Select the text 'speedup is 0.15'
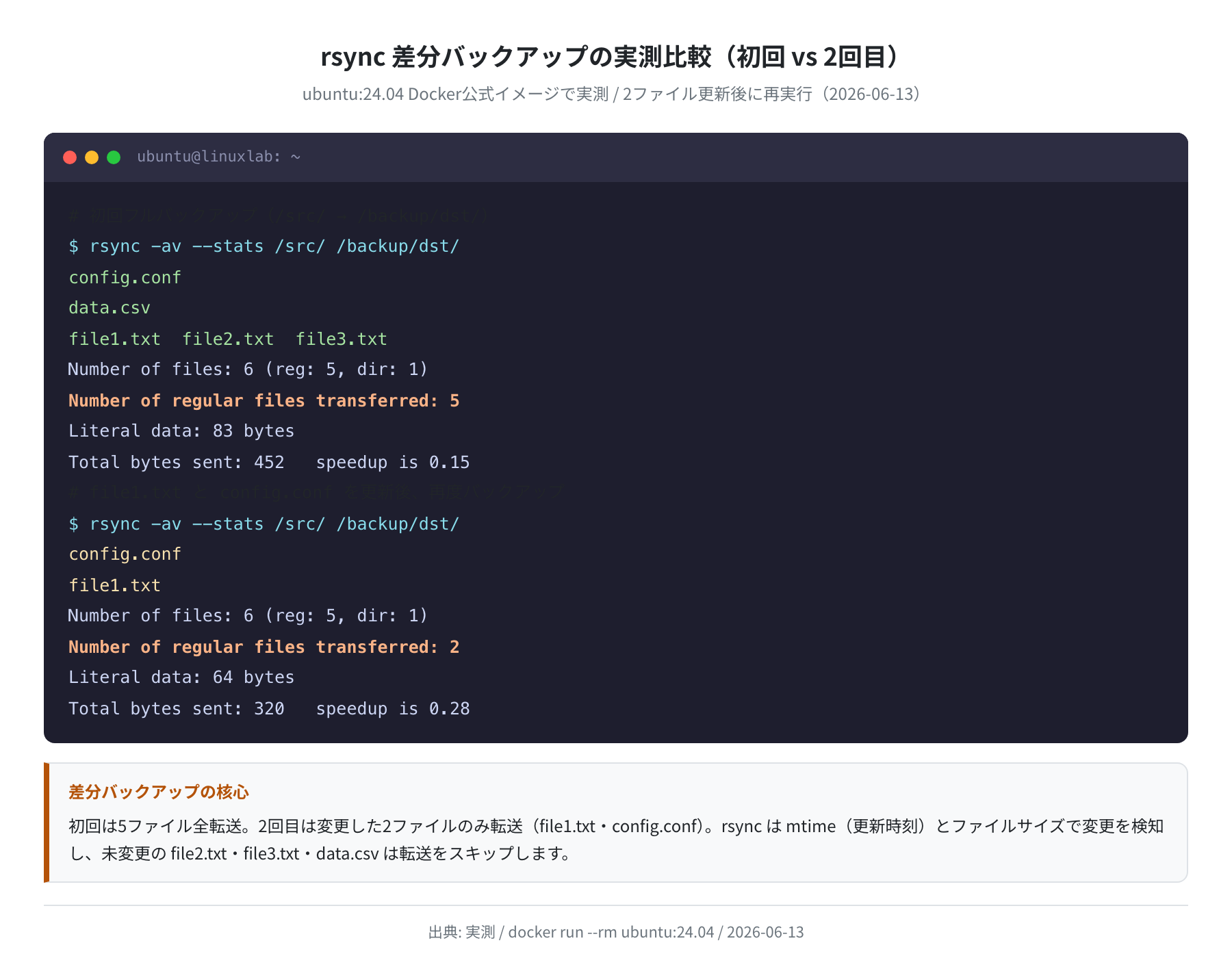 click(393, 463)
